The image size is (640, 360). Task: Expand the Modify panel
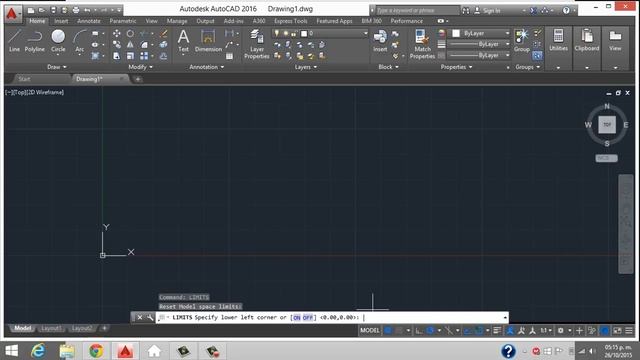pyautogui.click(x=140, y=67)
